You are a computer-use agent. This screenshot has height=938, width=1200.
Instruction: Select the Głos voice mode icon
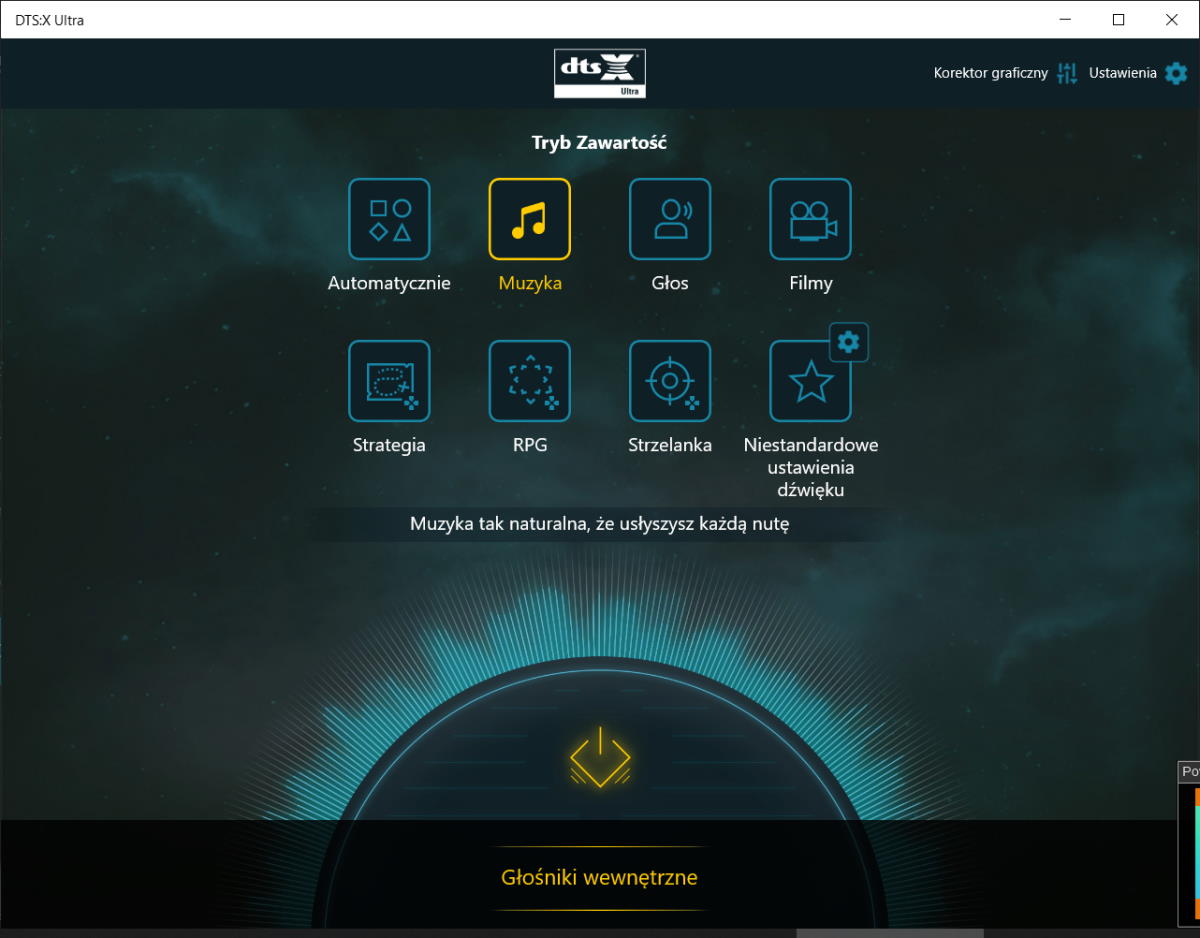pos(670,219)
